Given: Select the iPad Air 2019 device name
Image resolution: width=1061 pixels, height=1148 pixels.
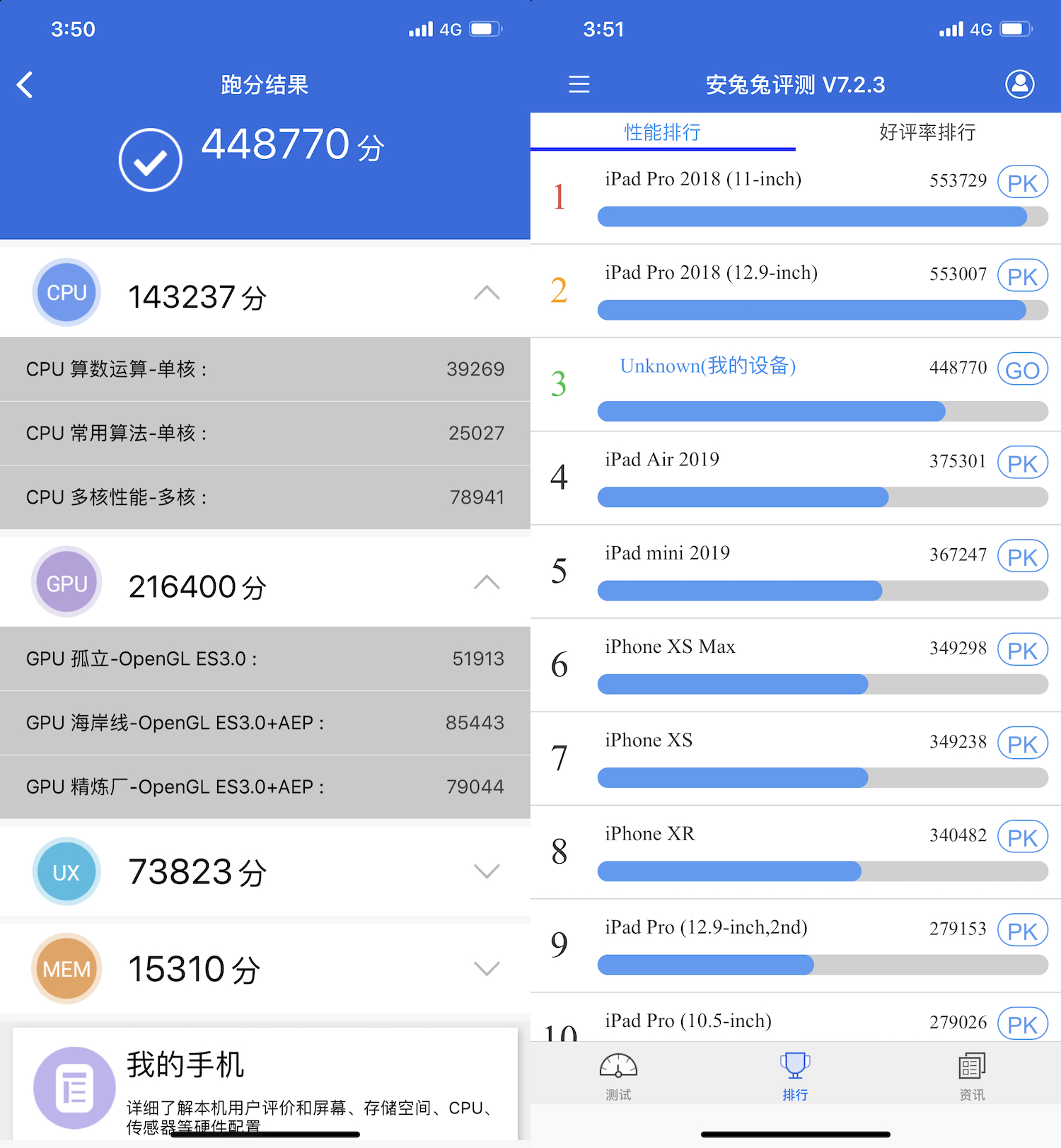Looking at the screenshot, I should click(x=662, y=460).
